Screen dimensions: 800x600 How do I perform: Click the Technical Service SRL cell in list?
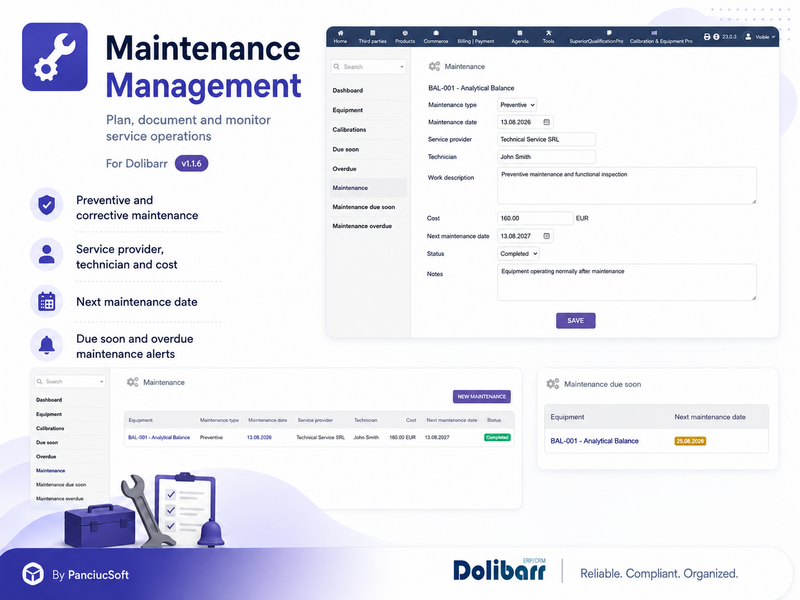pos(320,437)
